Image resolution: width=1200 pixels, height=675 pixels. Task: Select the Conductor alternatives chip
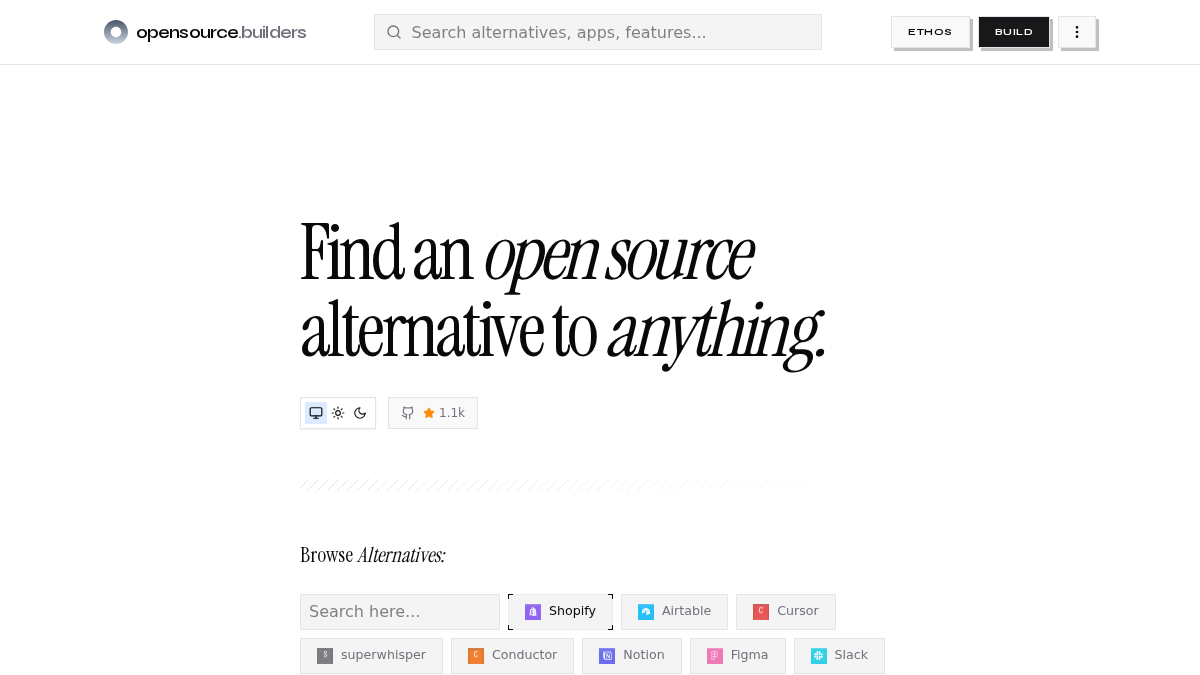click(512, 656)
